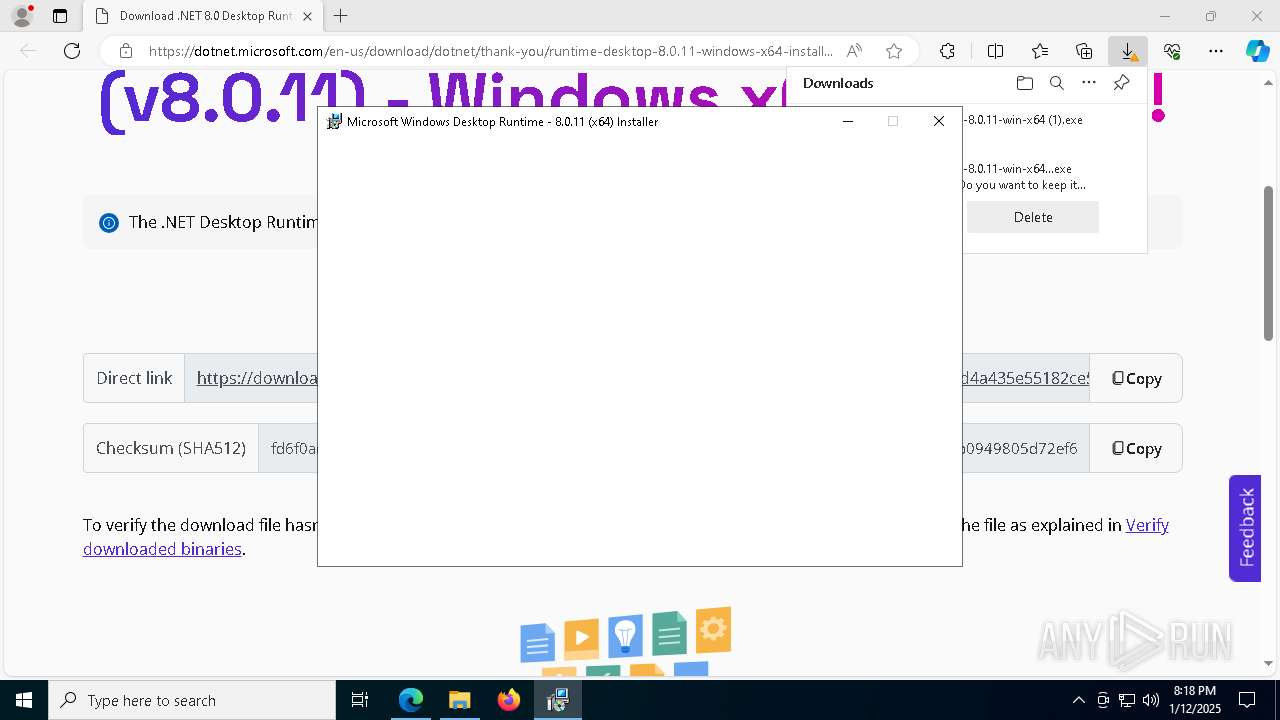
Task: Pin the Downloads panel
Action: [x=1121, y=83]
